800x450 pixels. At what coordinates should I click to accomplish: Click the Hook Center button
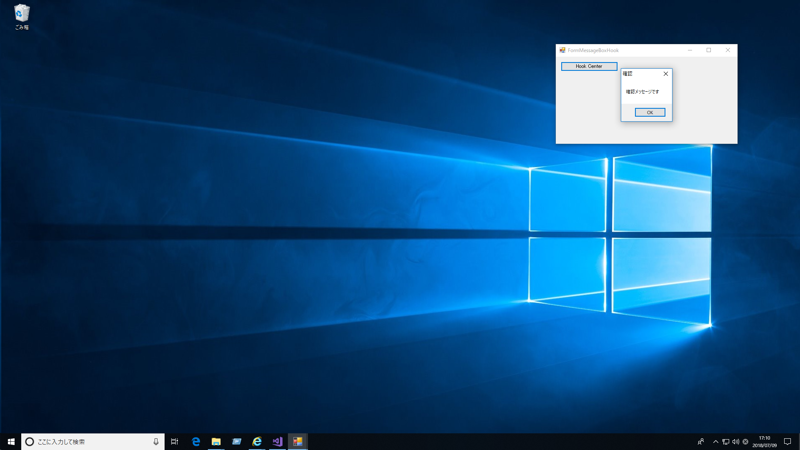[589, 66]
